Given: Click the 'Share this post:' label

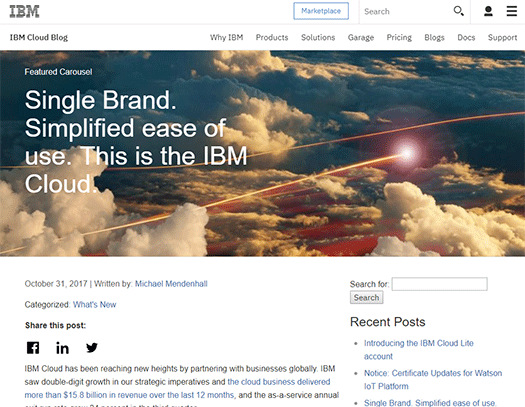Looking at the screenshot, I should [55, 325].
